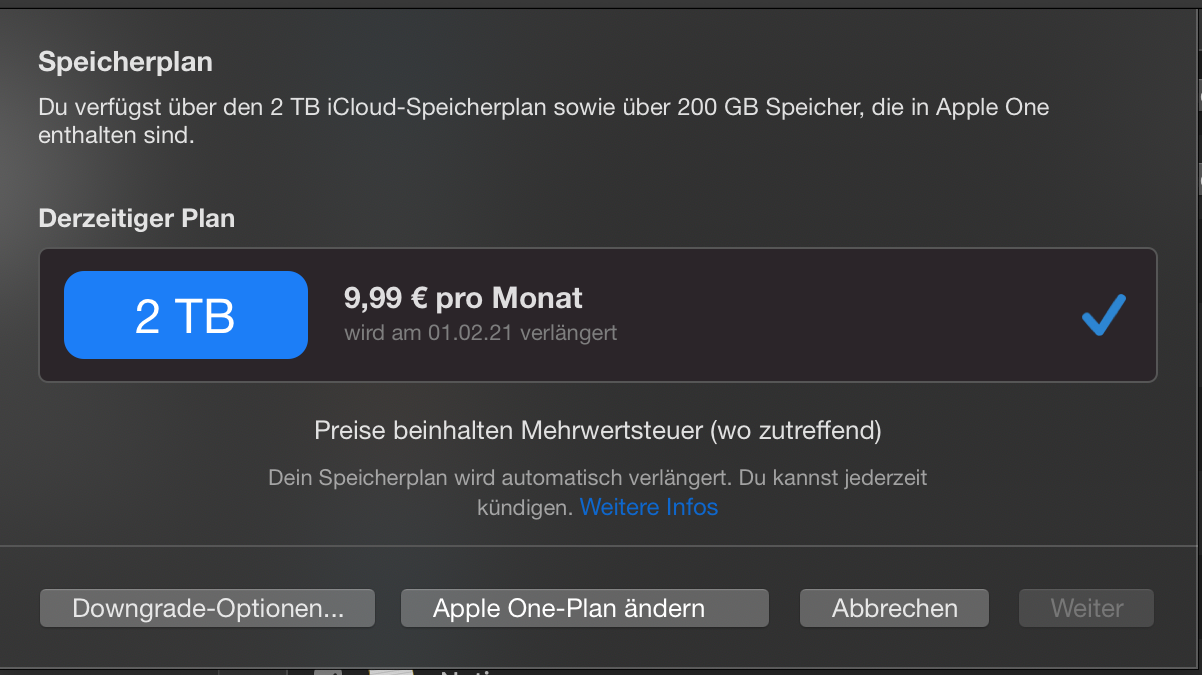Click the renewal date 01.02.21 line
This screenshot has height=675, width=1202.
(x=480, y=332)
